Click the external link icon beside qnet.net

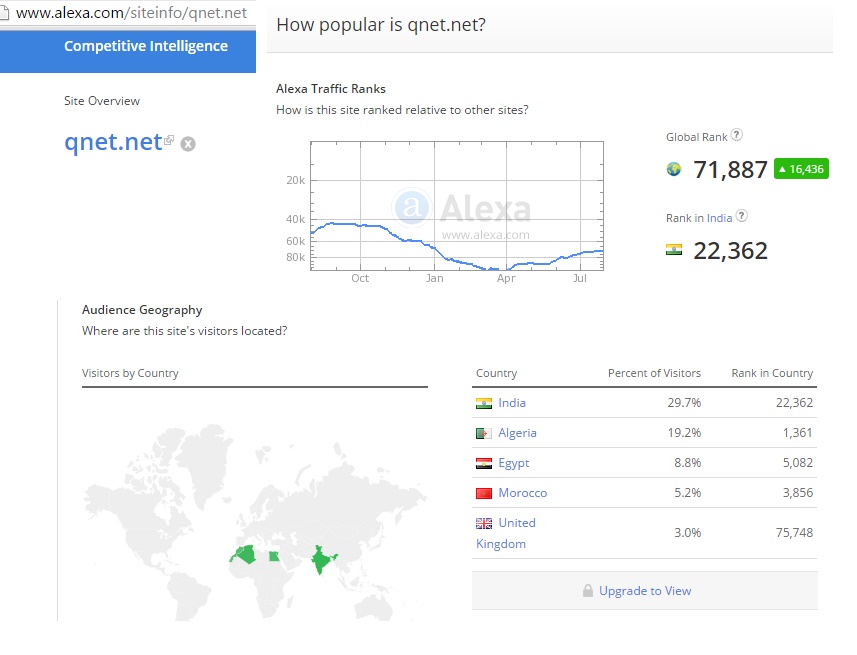coord(169,141)
